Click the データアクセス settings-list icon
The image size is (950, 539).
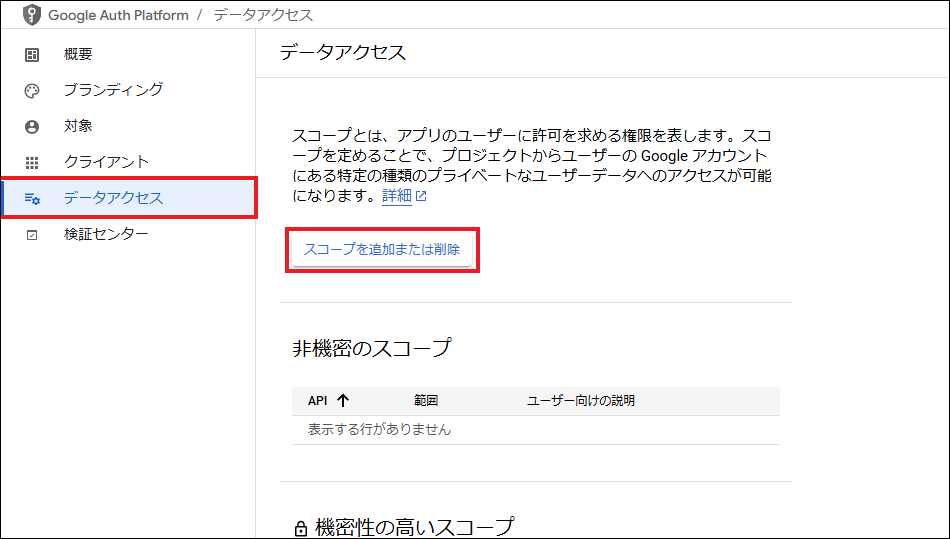pos(32,198)
